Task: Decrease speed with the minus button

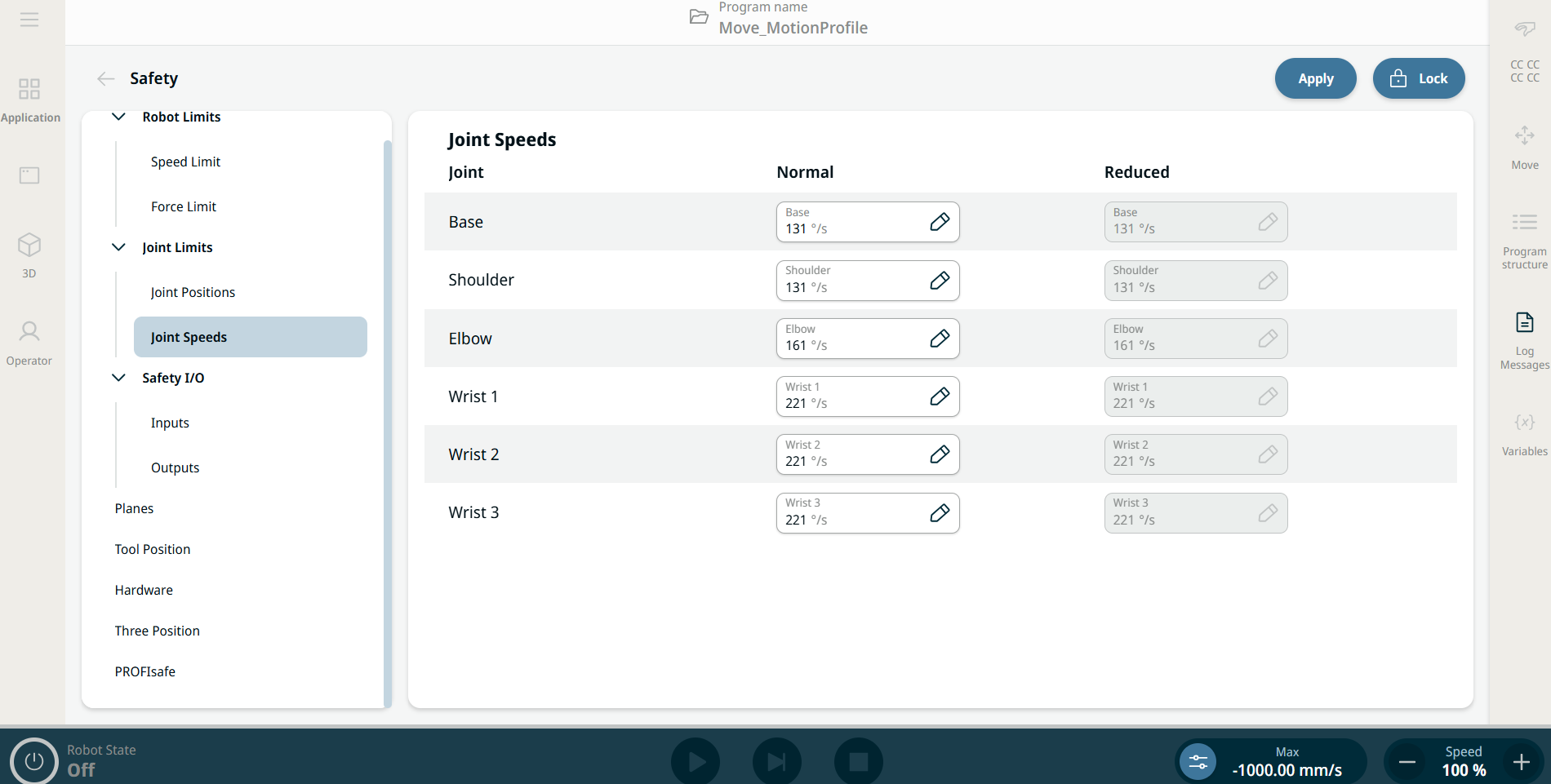Action: click(1407, 762)
